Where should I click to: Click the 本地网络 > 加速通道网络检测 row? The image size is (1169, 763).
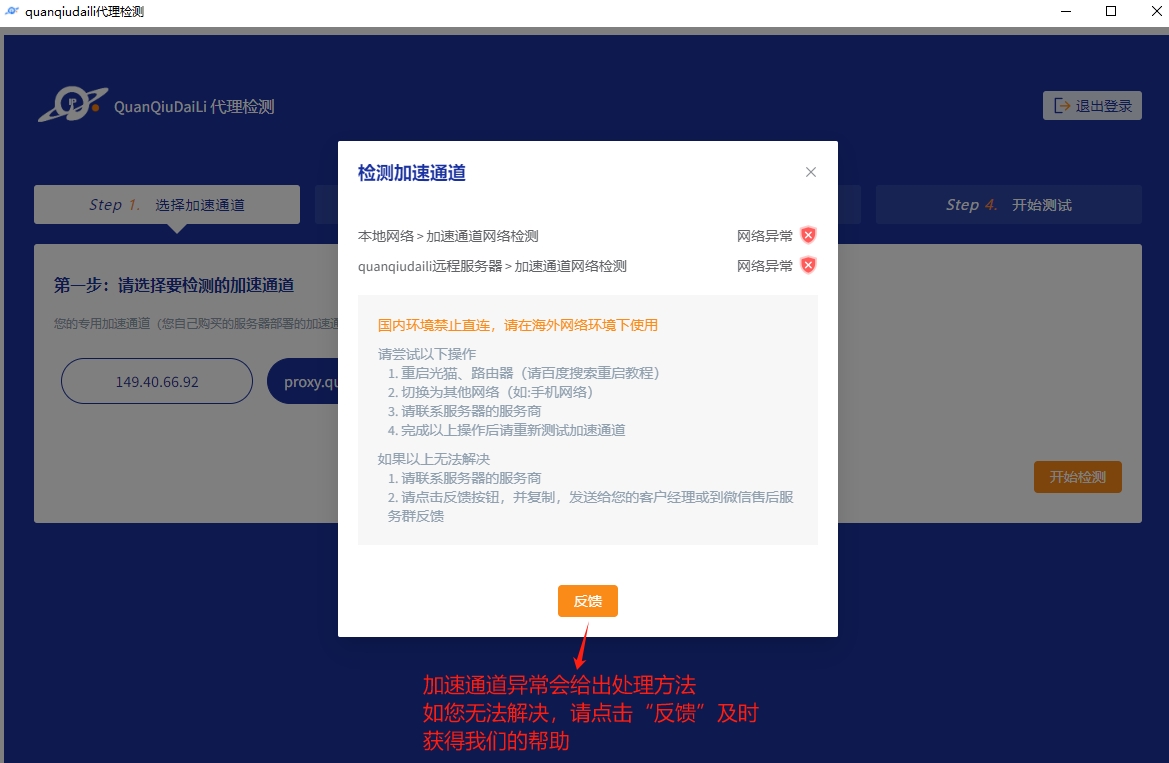[x=448, y=236]
